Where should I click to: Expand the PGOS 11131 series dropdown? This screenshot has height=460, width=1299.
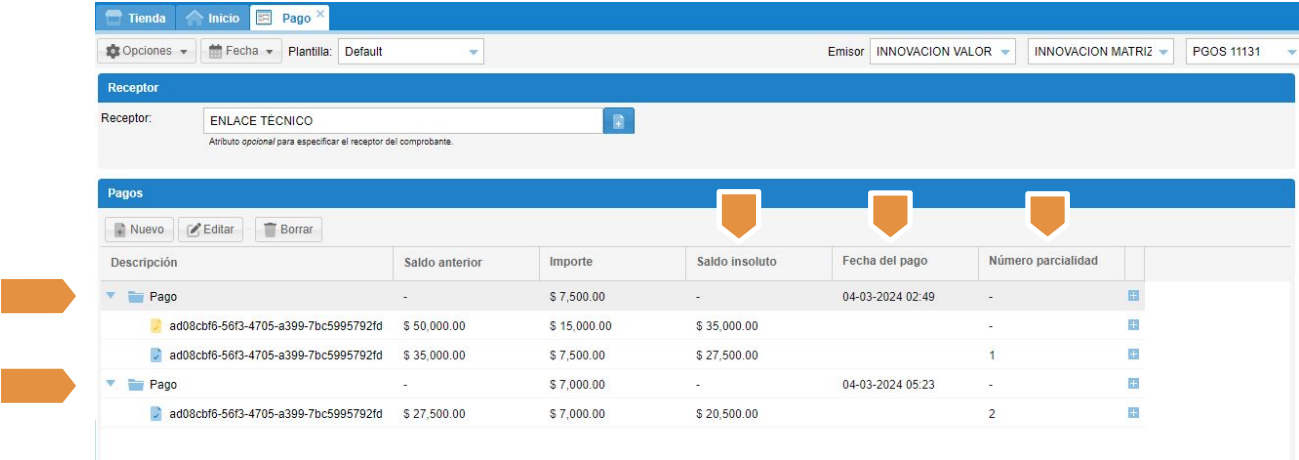[1290, 52]
